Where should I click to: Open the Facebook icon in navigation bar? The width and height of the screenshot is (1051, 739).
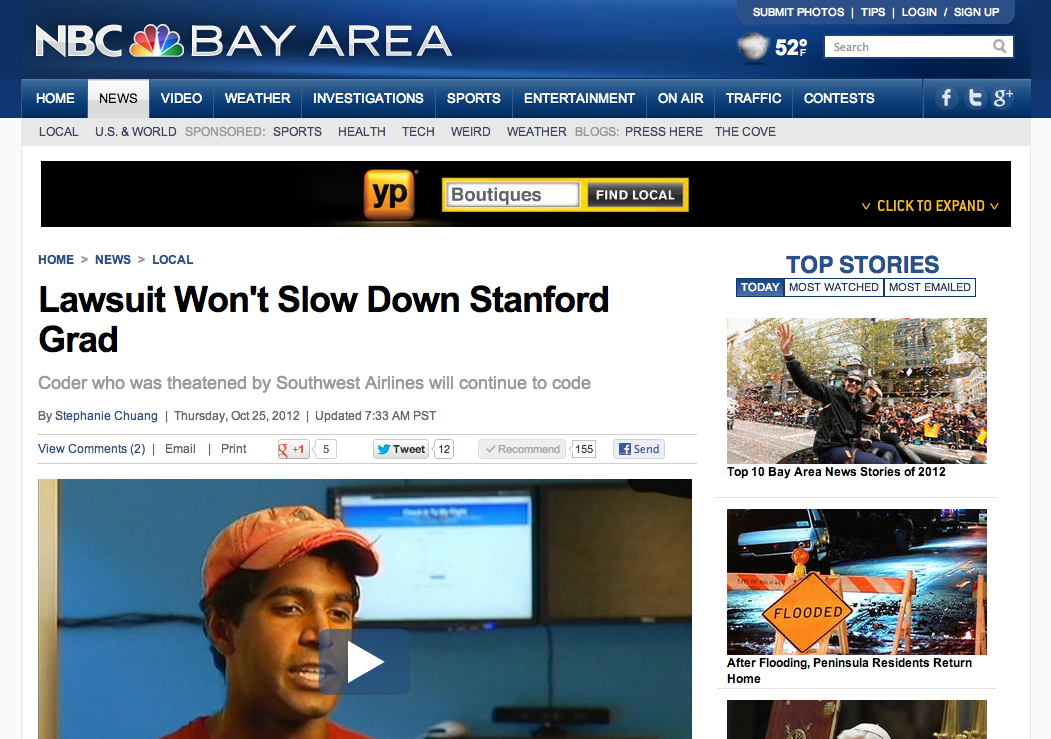(946, 98)
